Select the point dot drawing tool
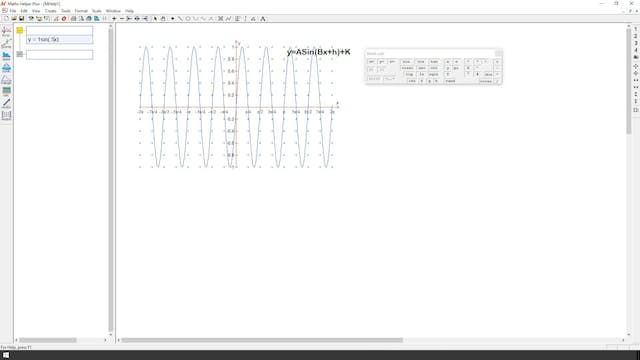 tap(173, 18)
